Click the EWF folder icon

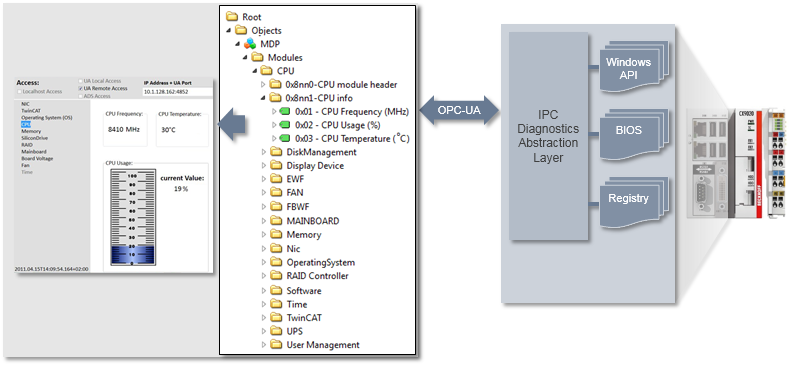point(276,178)
